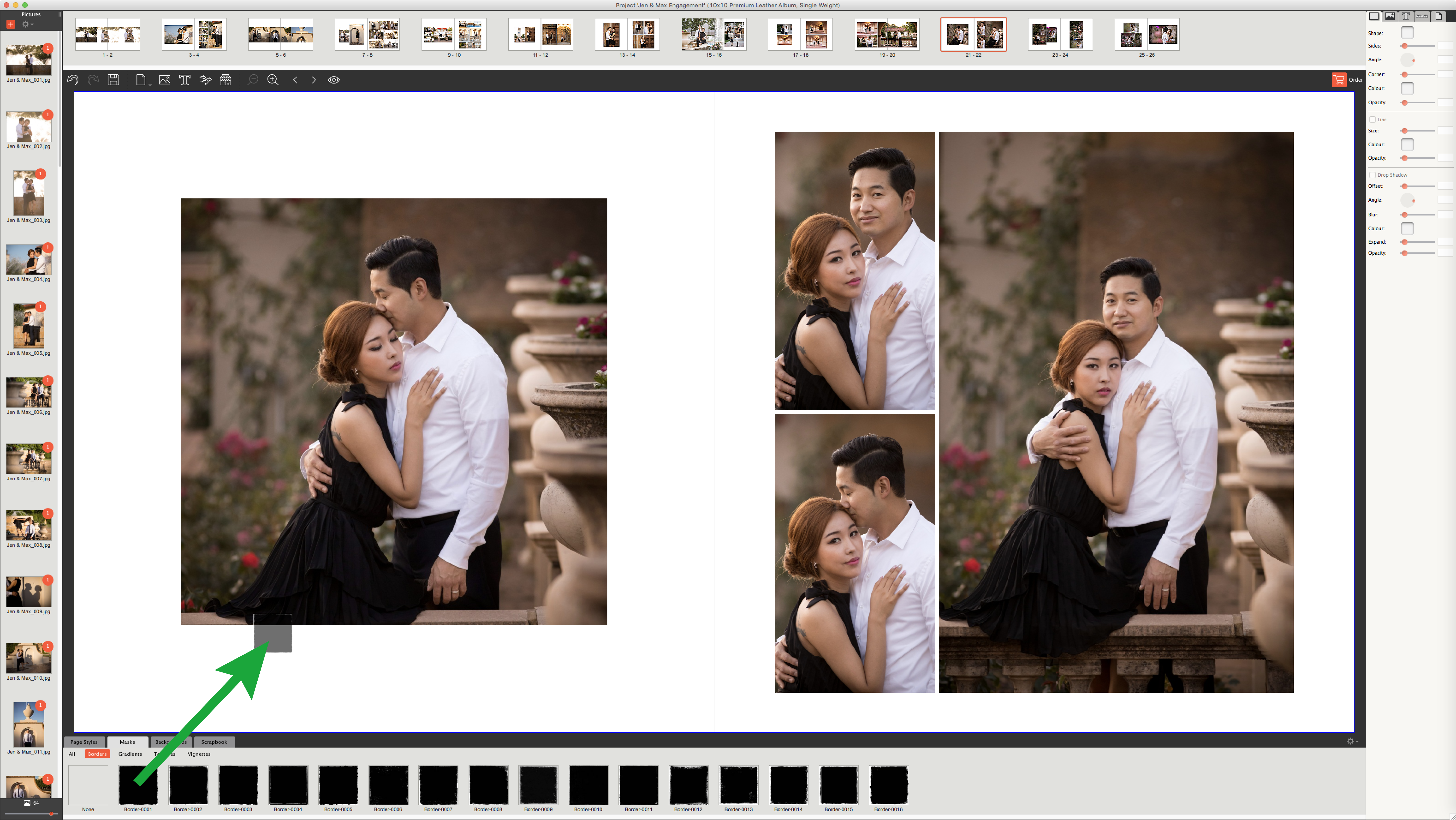Go to the next spread
The image size is (1456, 820).
(314, 80)
